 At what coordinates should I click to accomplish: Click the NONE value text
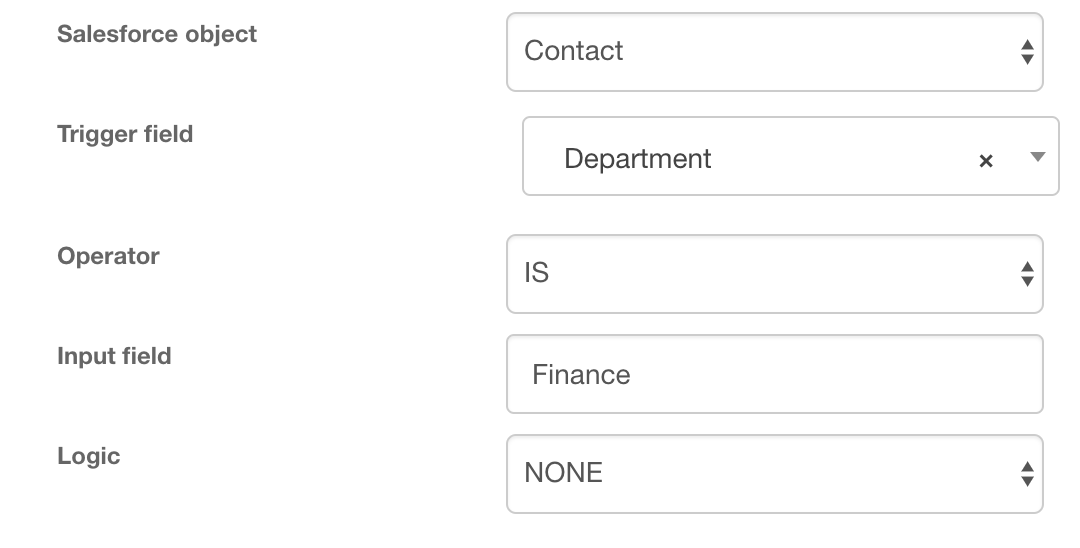pyautogui.click(x=563, y=473)
